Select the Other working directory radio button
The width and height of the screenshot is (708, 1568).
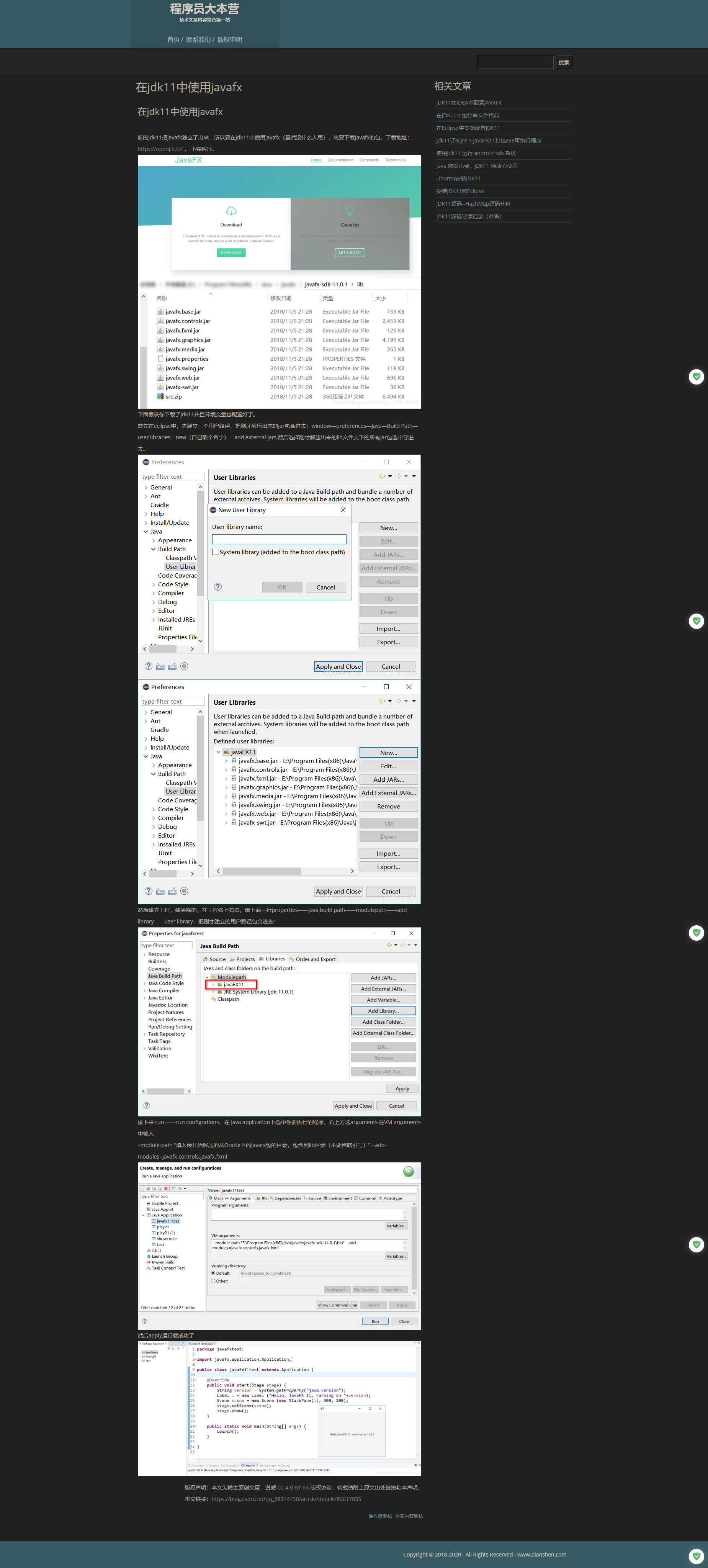click(213, 1281)
